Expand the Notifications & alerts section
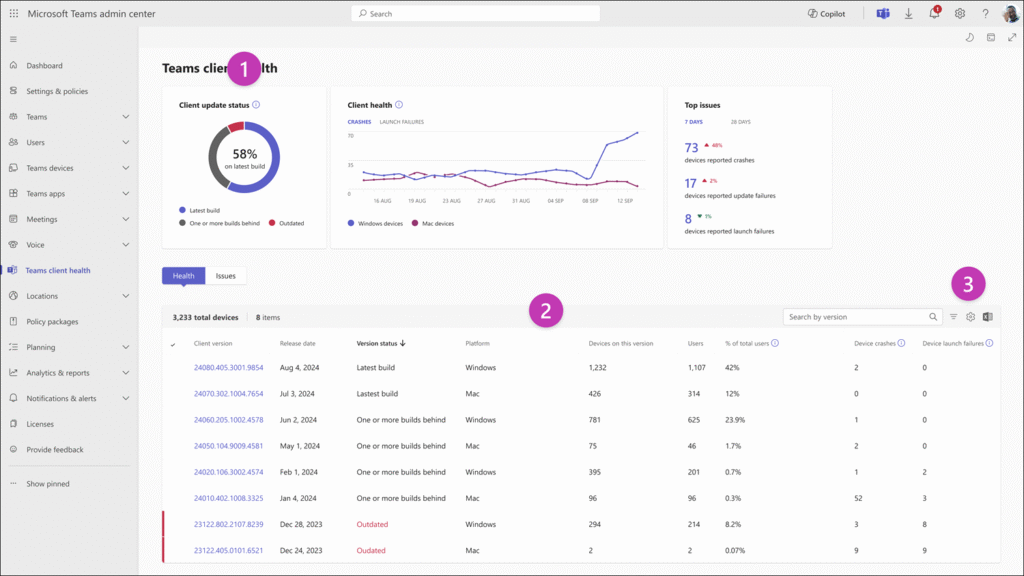The image size is (1024, 576). (125, 398)
